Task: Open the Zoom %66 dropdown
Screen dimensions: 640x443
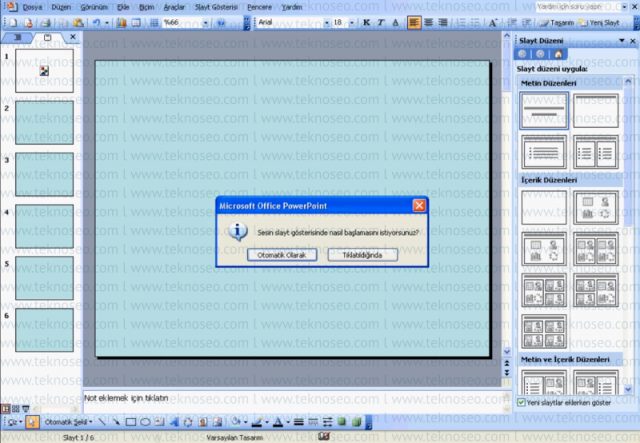Action: (205, 23)
